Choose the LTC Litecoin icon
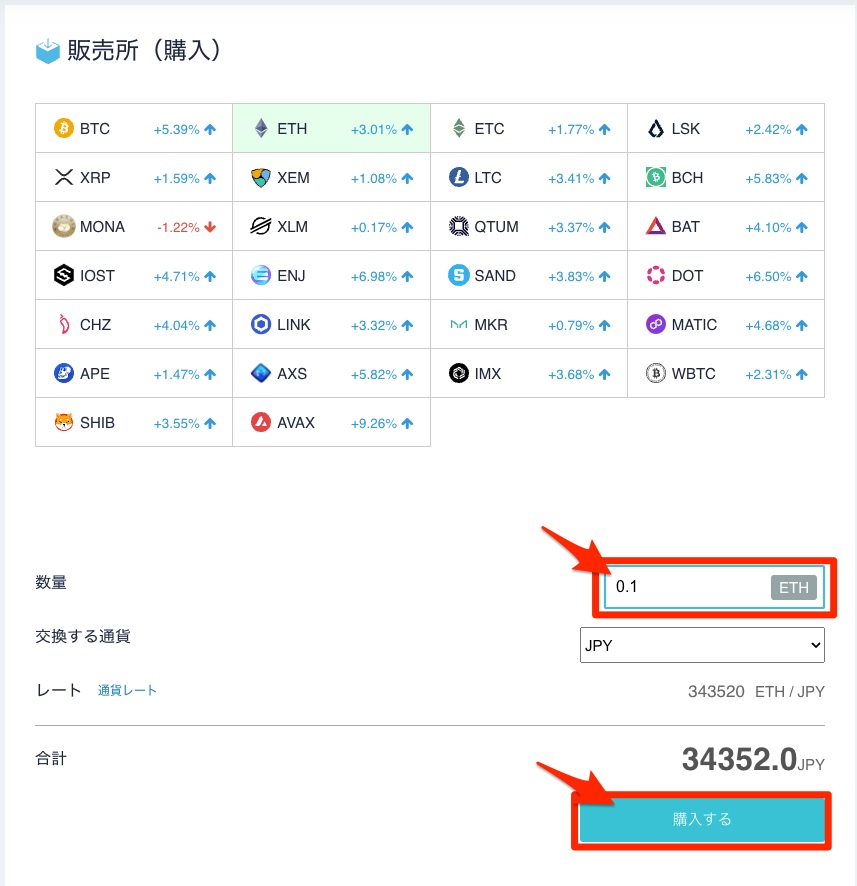The image size is (857, 886). pos(458,177)
